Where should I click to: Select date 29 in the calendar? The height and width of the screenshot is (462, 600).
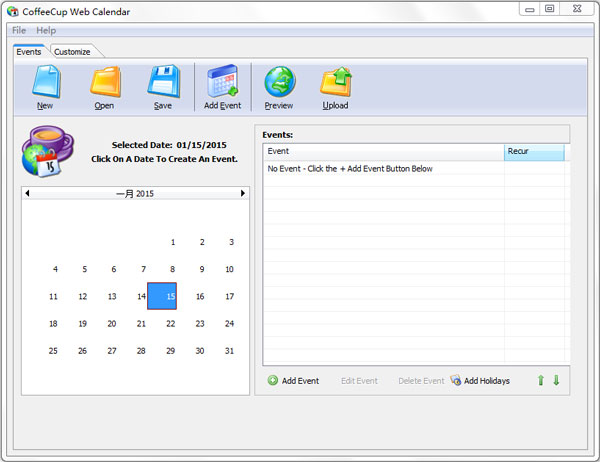(171, 351)
